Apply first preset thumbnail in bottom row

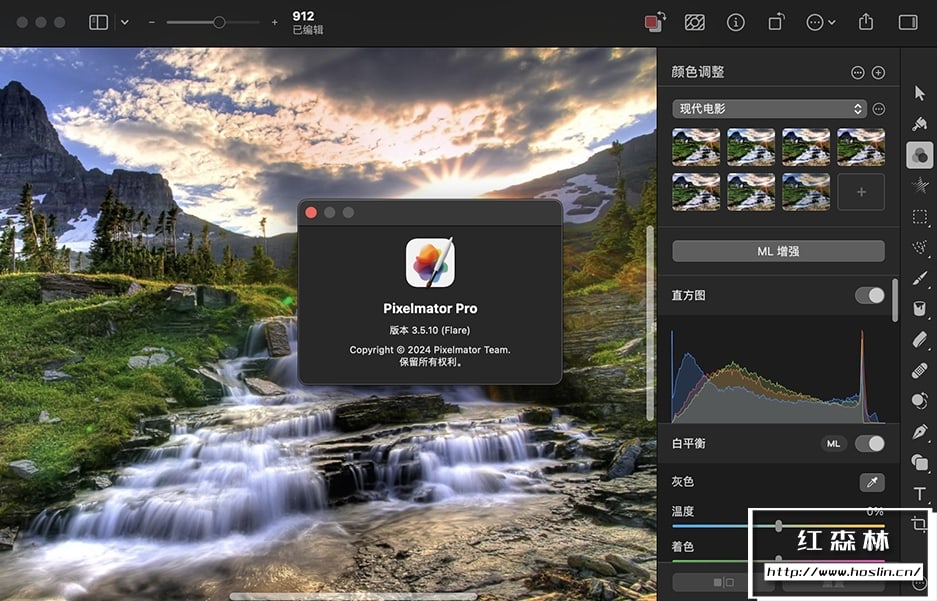(x=696, y=192)
